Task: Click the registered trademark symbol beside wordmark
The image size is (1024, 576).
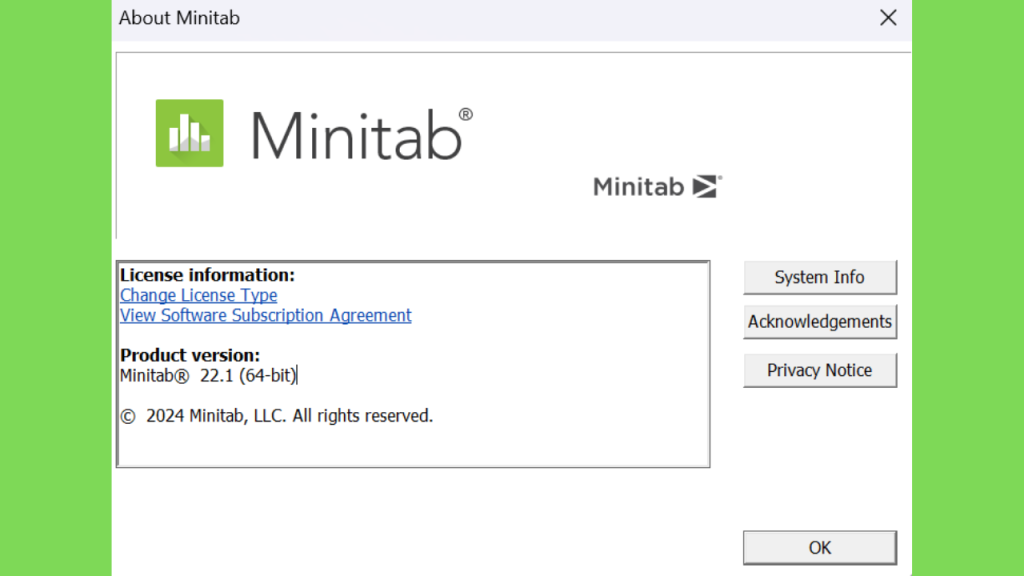Action: pos(466,114)
